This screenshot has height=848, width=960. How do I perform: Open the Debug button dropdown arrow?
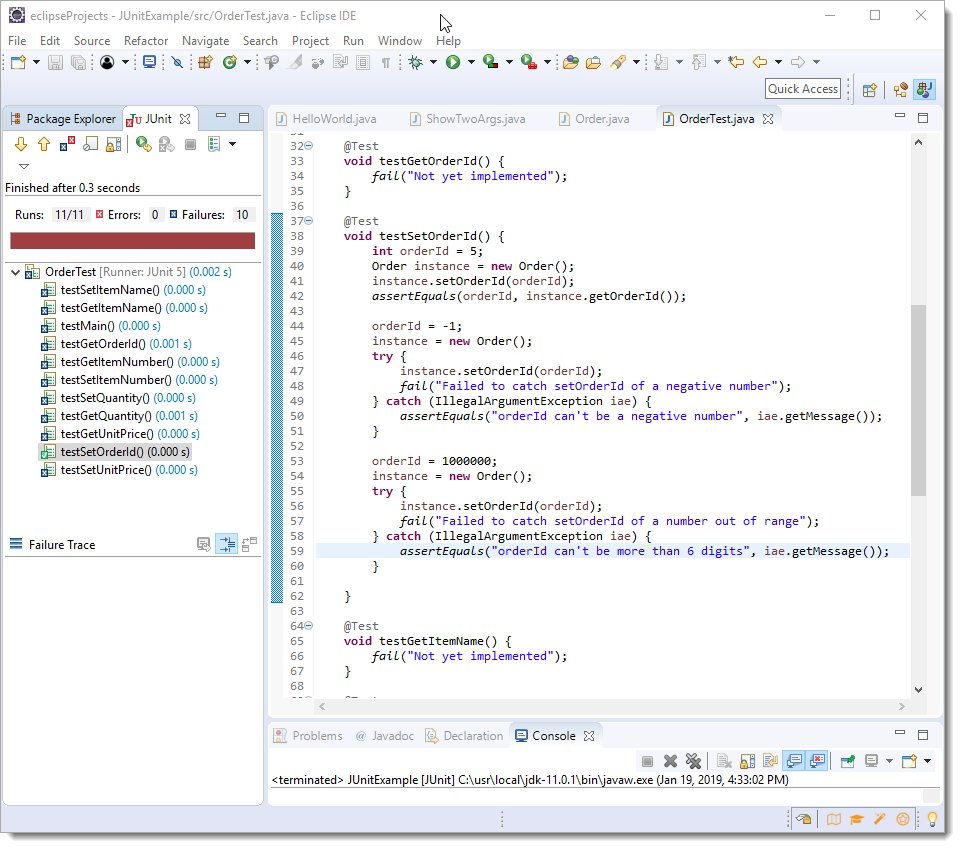pos(433,62)
